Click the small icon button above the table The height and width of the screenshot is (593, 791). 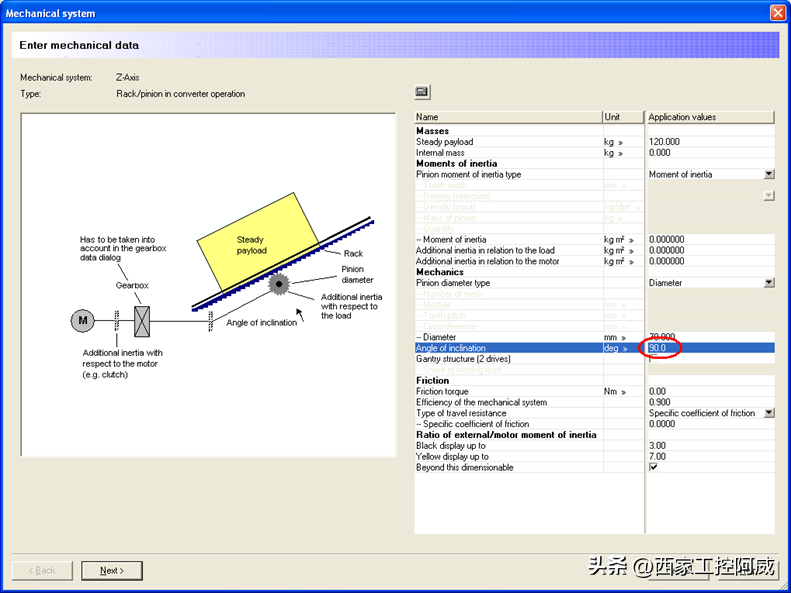click(422, 92)
